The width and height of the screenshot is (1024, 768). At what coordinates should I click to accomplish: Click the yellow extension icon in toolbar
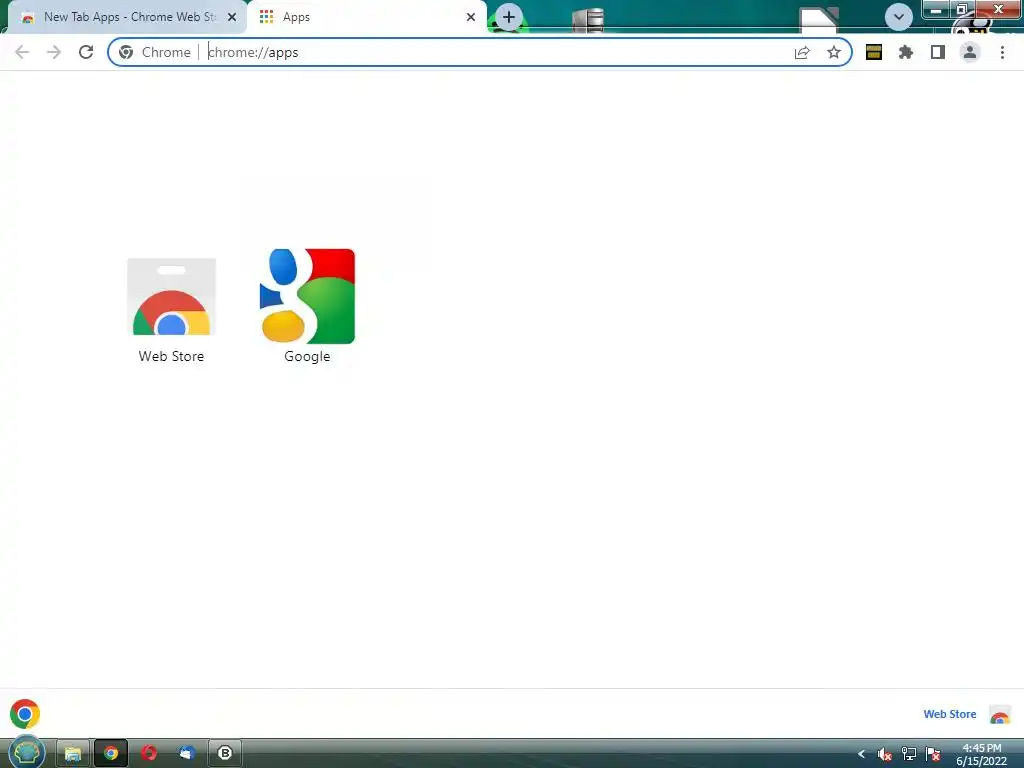(874, 52)
